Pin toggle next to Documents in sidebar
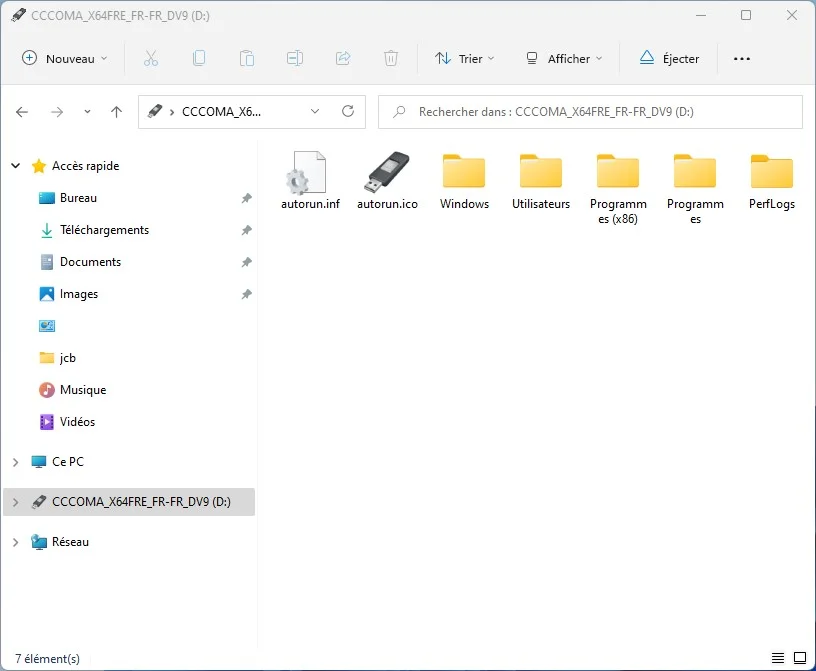Viewport: 816px width, 671px height. [x=245, y=262]
